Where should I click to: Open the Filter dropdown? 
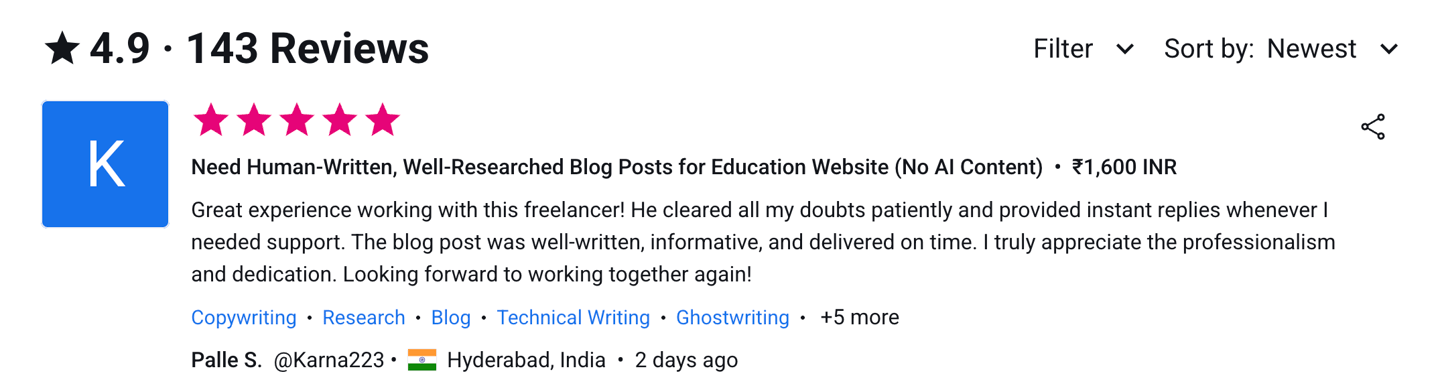[x=1084, y=49]
